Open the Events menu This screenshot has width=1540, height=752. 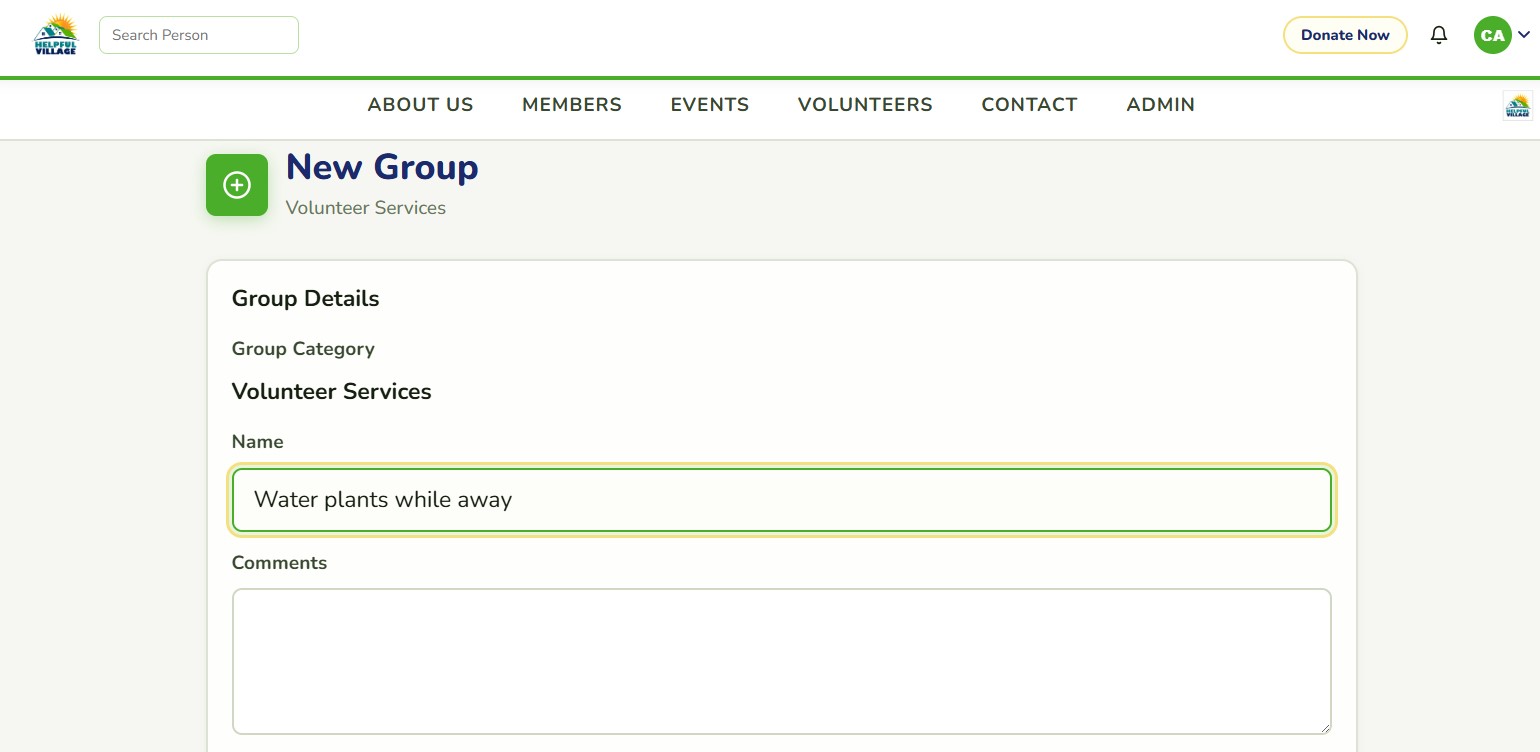(x=710, y=105)
